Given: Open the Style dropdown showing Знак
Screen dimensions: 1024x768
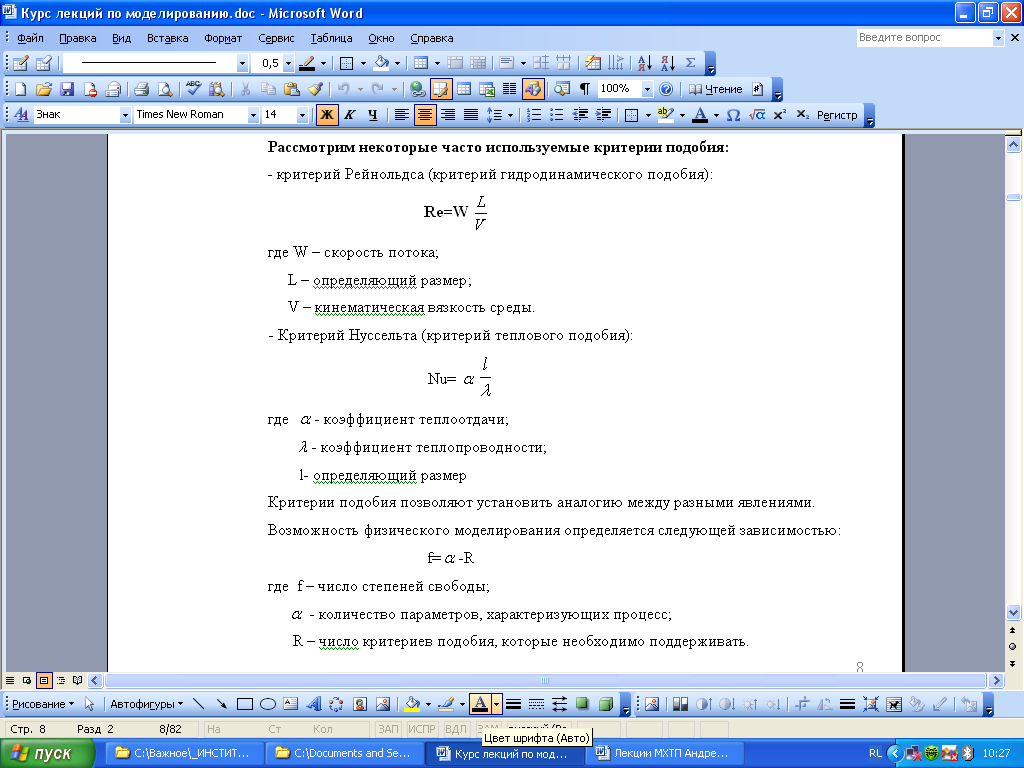Looking at the screenshot, I should 125,116.
